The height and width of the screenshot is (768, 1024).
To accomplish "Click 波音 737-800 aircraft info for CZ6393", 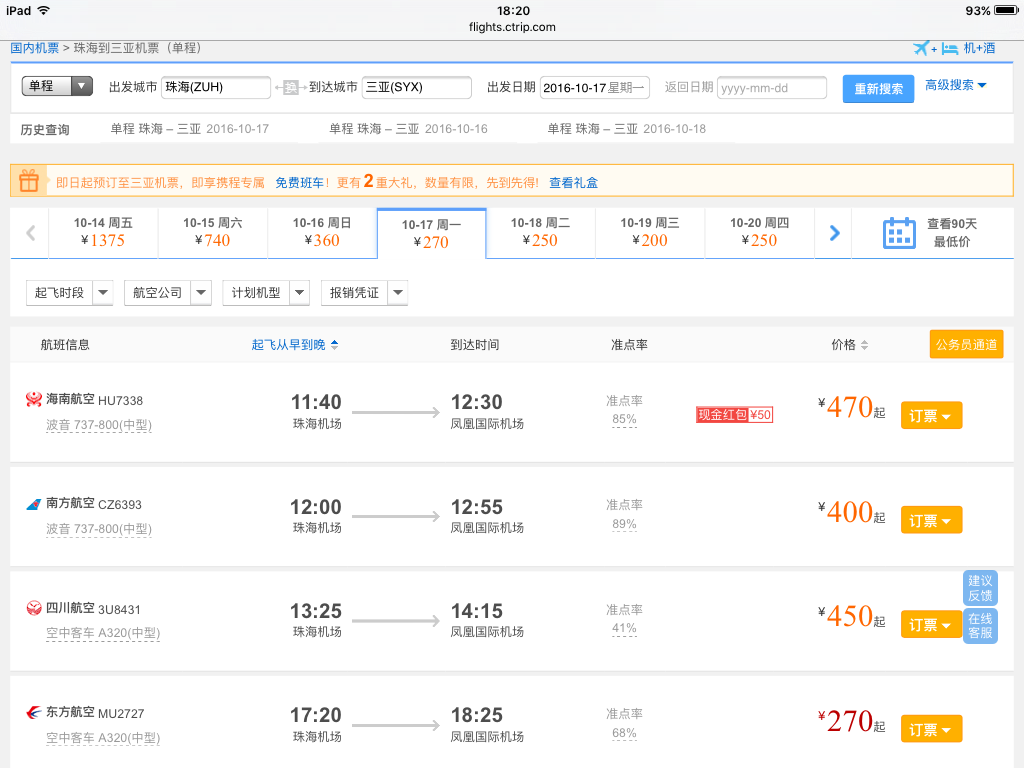I will click(x=99, y=529).
